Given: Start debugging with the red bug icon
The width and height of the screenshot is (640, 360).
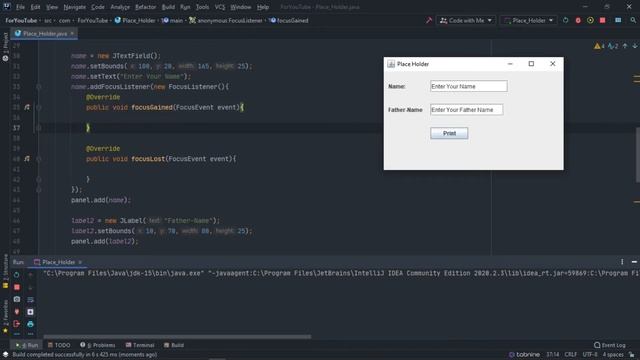Looking at the screenshot, I should coord(578,20).
